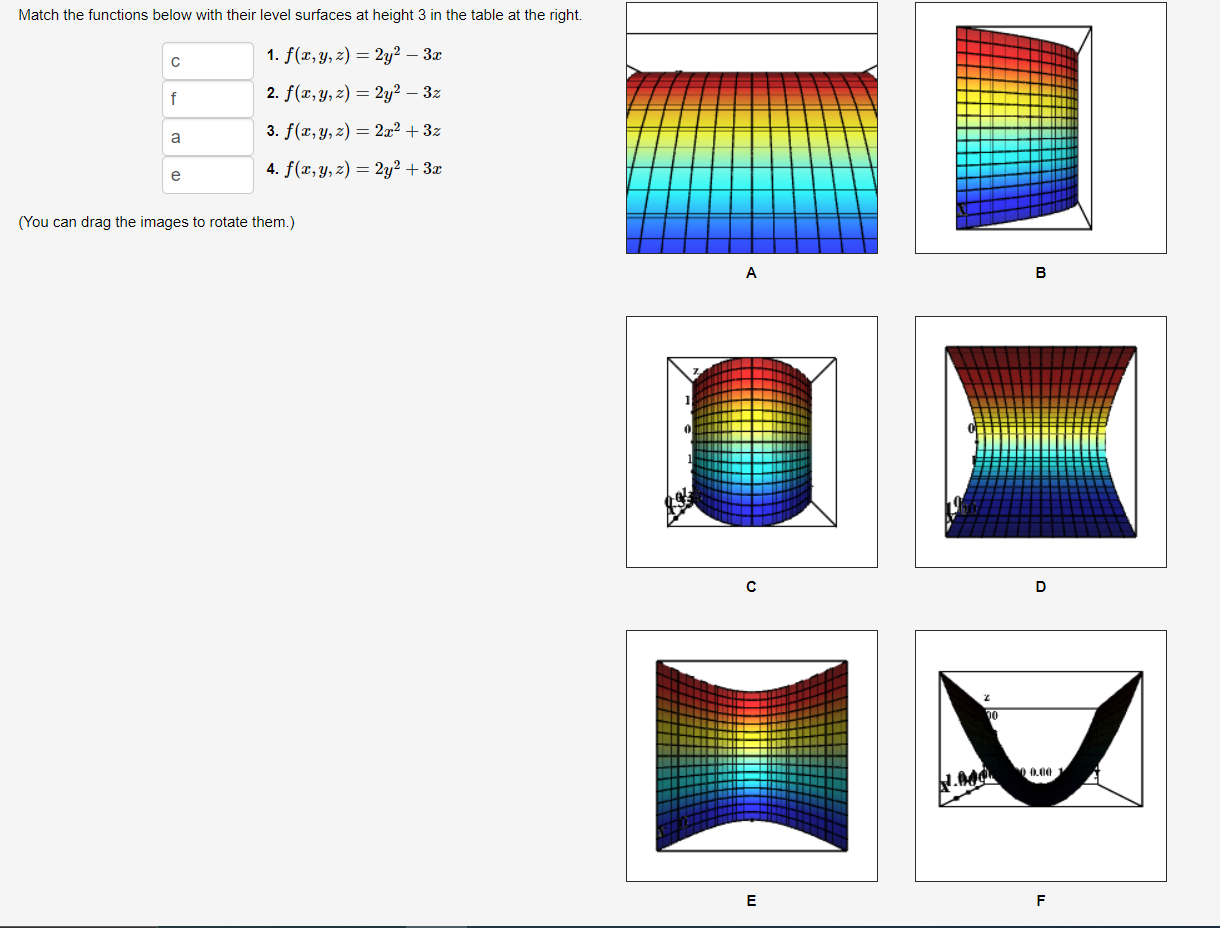Click the answer box for function 4

(208, 175)
